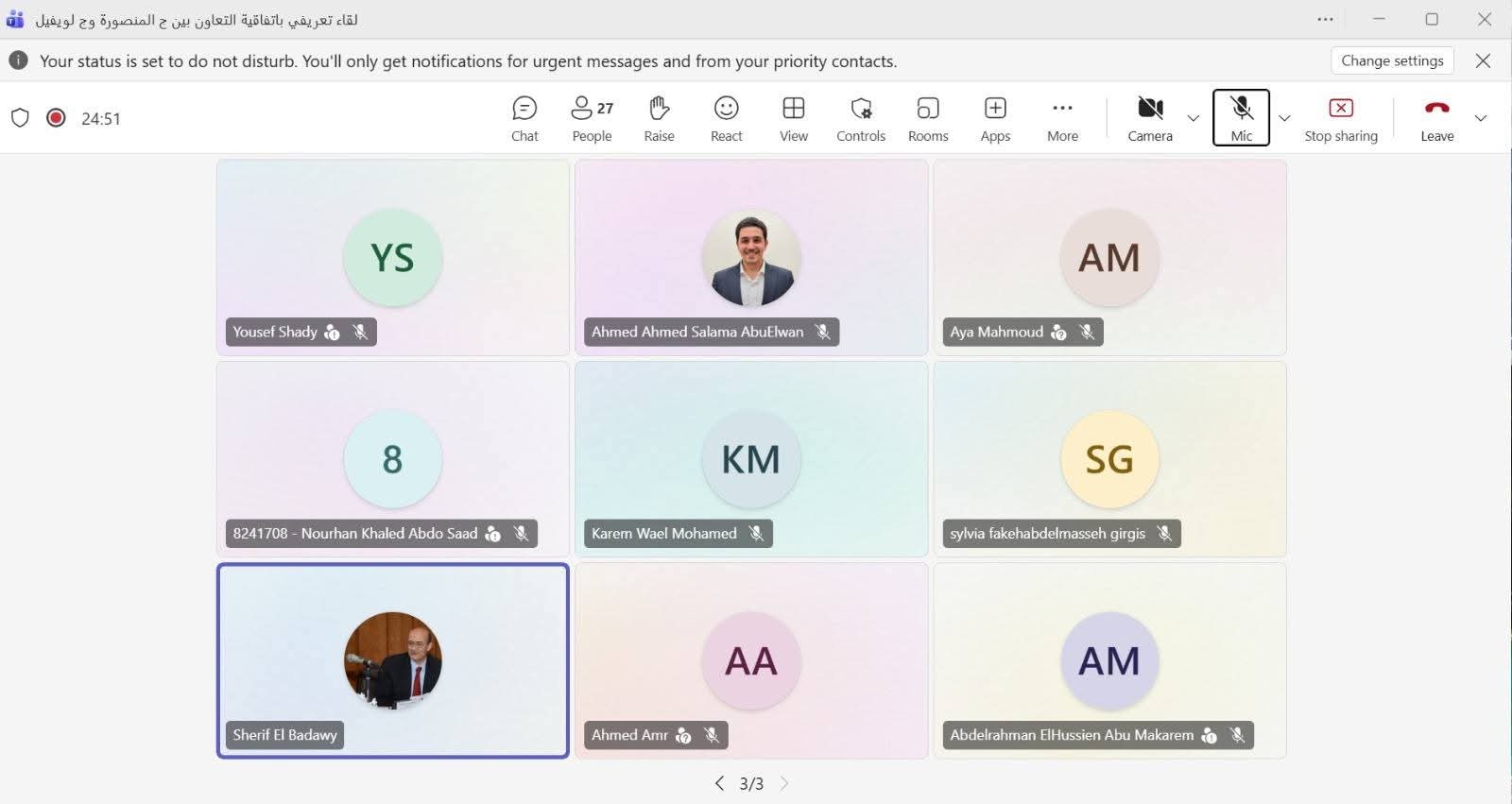Open the More actions menu
The width and height of the screenshot is (1512, 804).
point(1062,119)
